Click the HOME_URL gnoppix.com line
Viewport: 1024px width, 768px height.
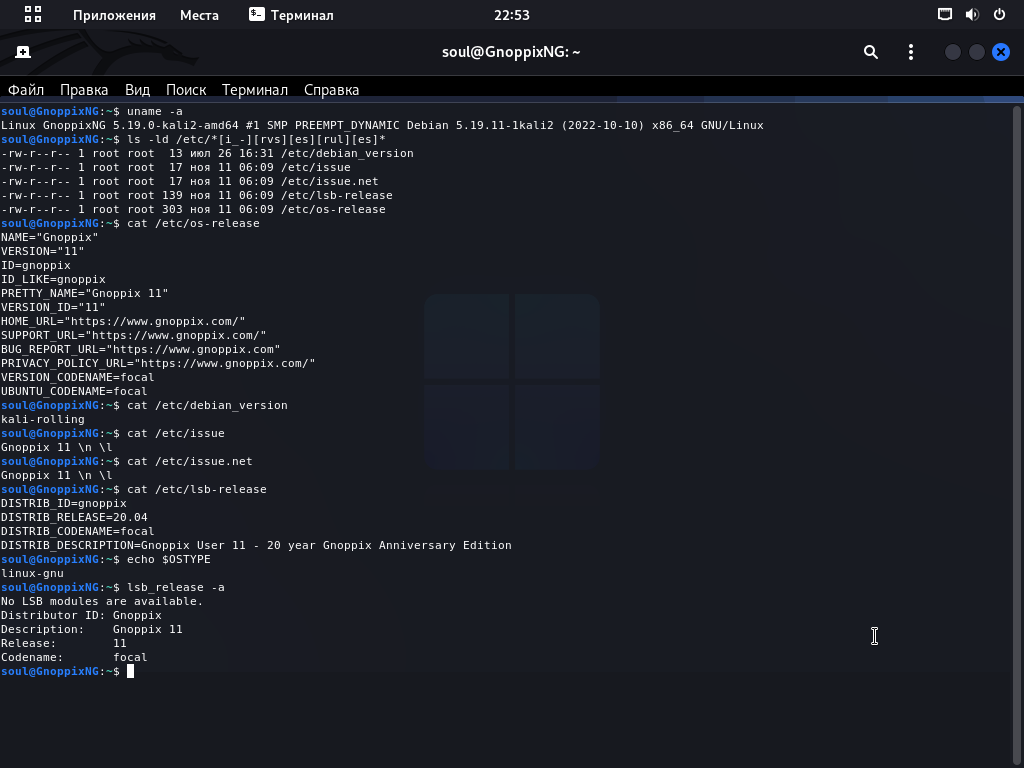click(123, 321)
